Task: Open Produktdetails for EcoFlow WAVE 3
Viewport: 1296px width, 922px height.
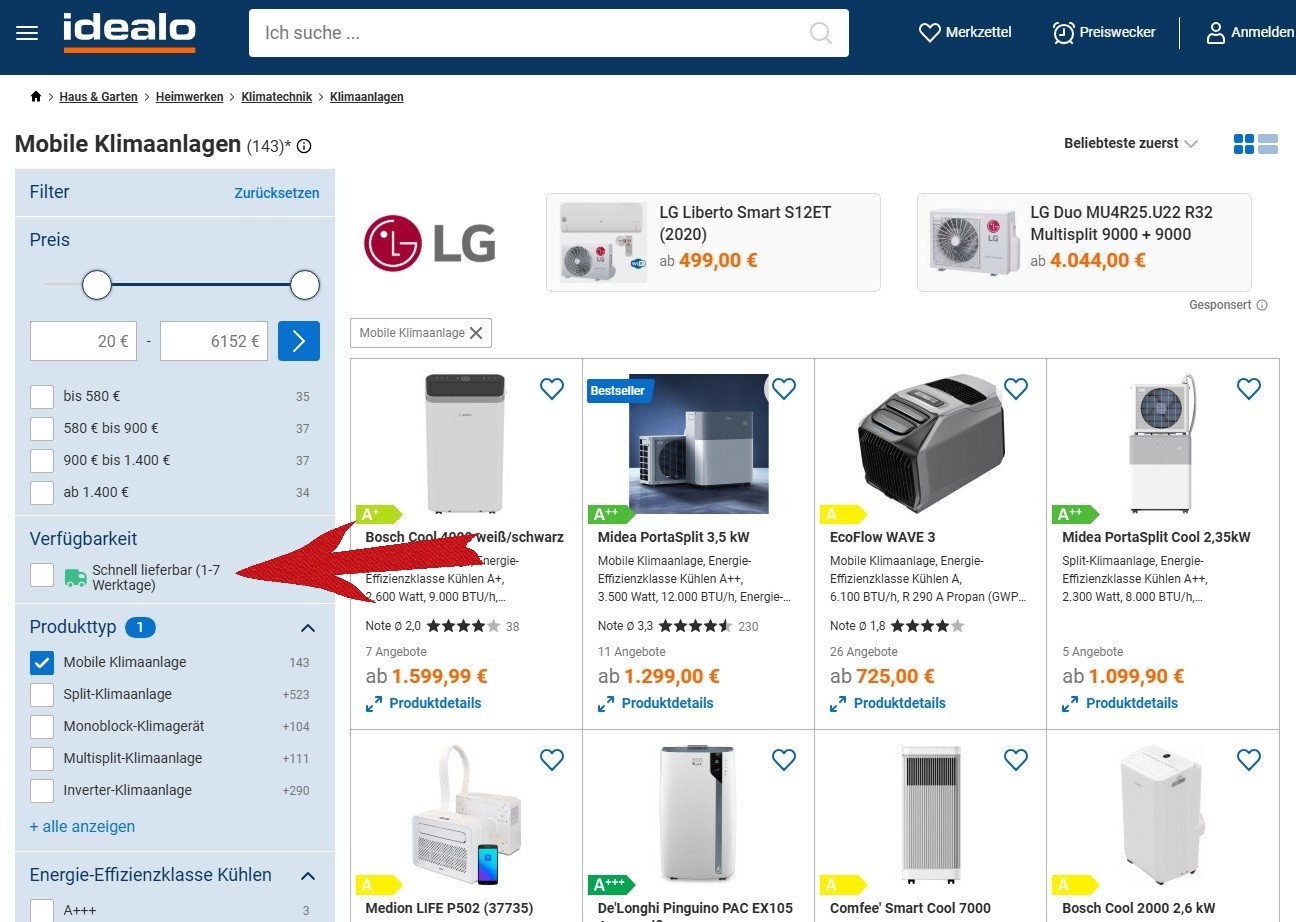Action: 888,703
